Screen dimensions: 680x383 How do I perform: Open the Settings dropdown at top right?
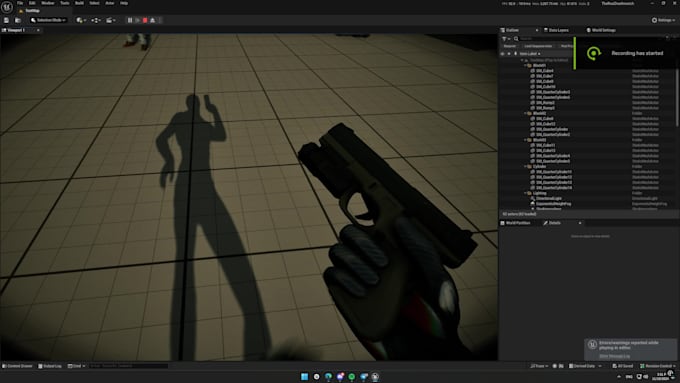(664, 20)
